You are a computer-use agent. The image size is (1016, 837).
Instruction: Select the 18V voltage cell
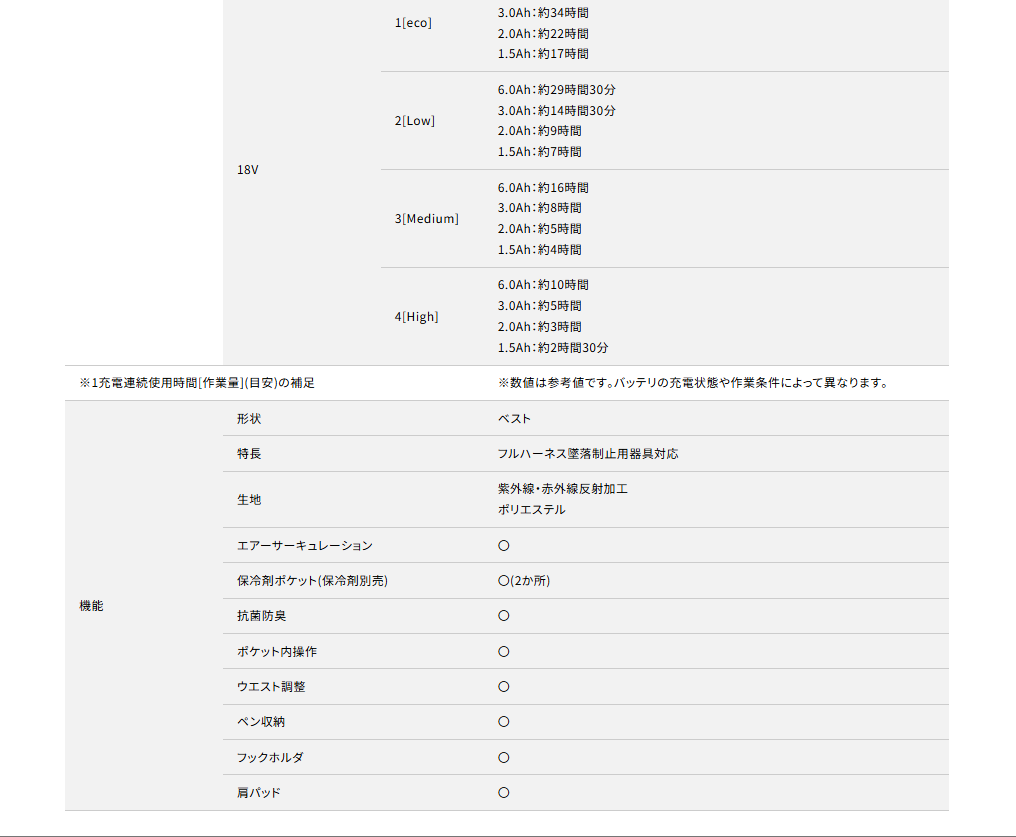click(248, 170)
